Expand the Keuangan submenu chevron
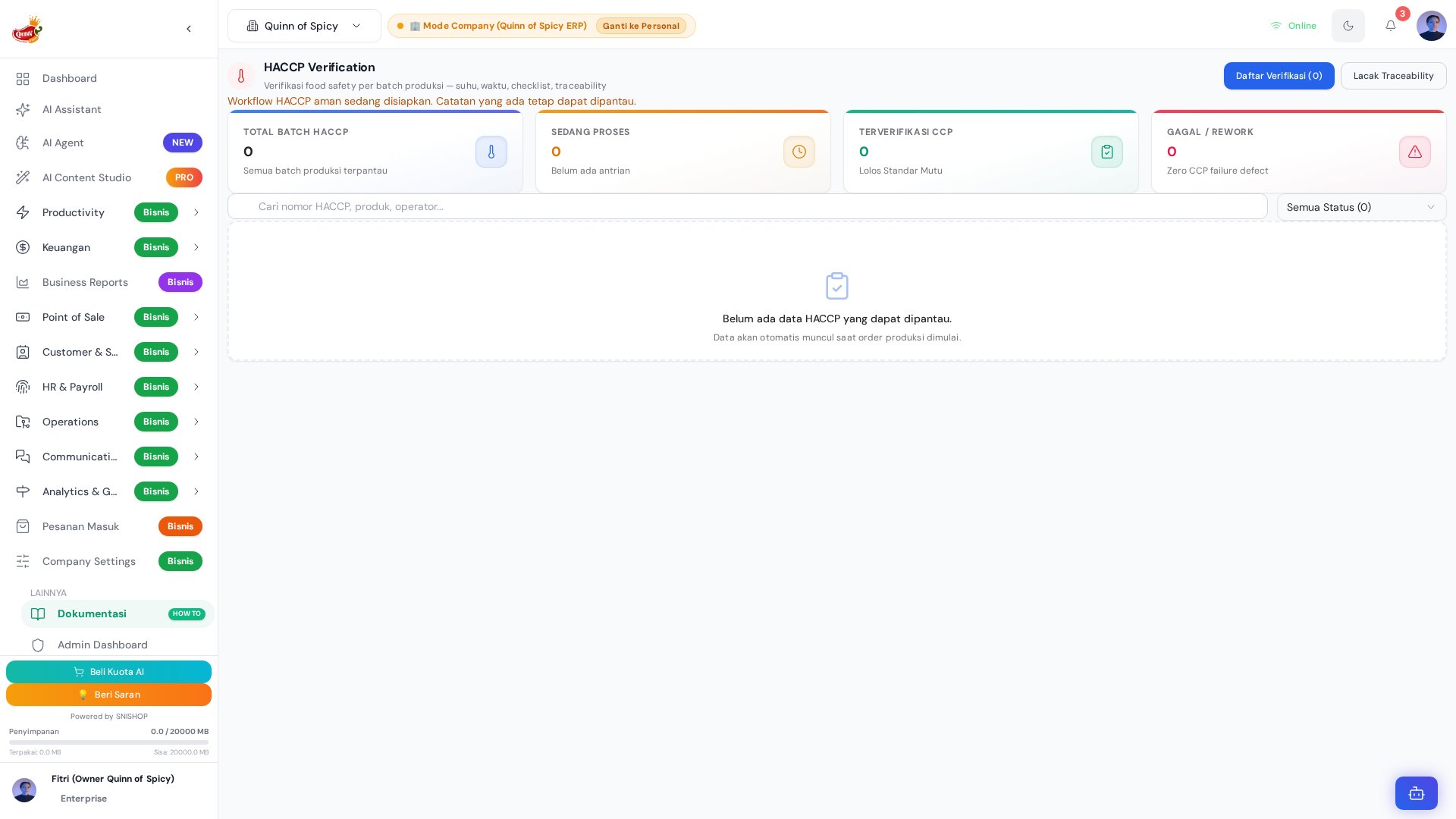Image resolution: width=1456 pixels, height=819 pixels. tap(196, 247)
